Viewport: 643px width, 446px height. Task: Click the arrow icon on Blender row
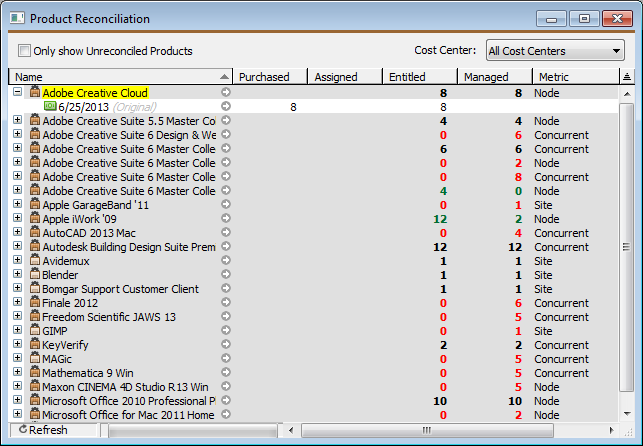pos(226,274)
